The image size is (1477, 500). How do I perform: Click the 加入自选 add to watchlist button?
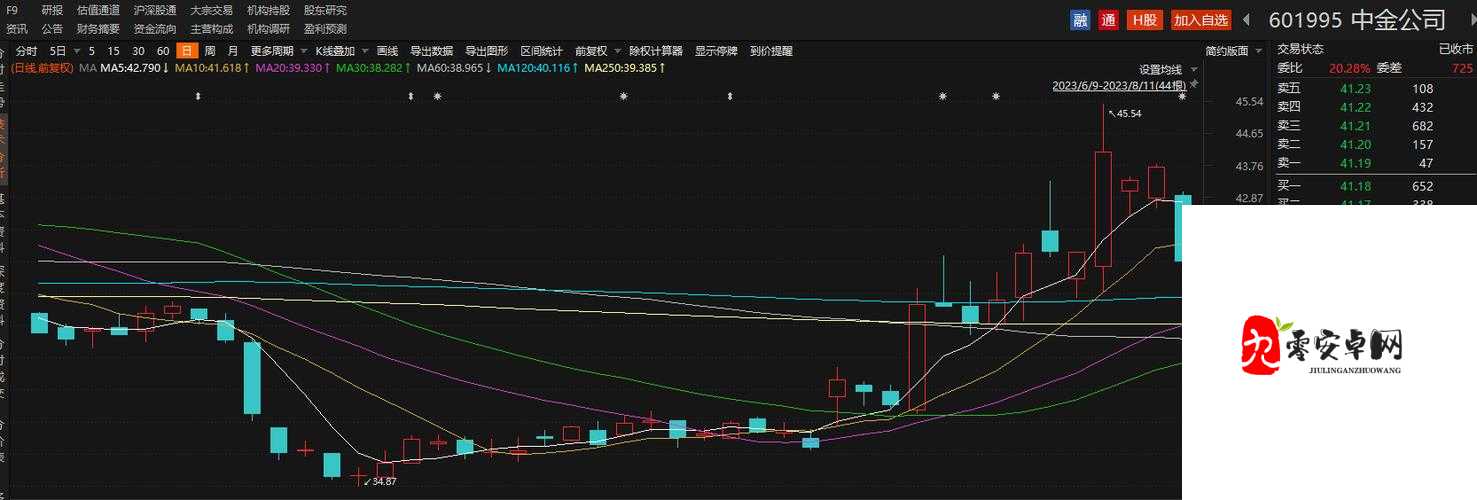click(x=1201, y=20)
